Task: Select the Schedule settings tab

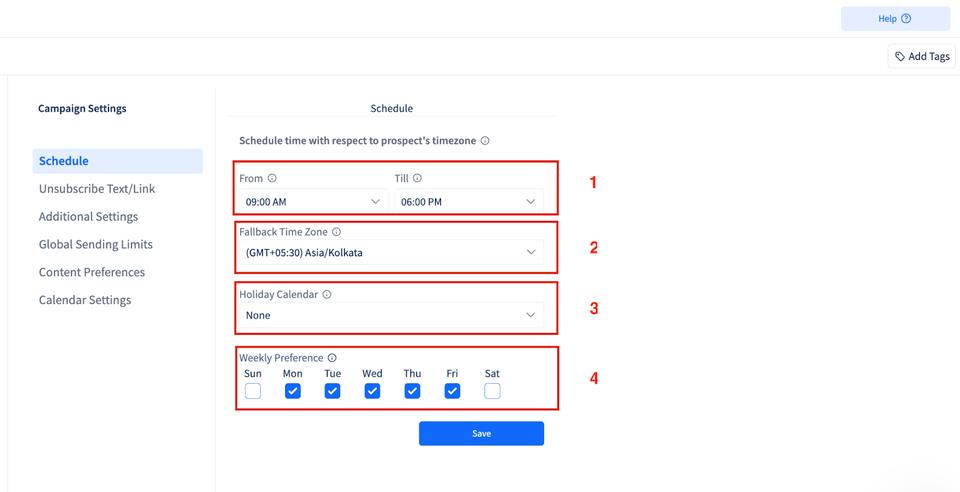Action: pyautogui.click(x=118, y=161)
